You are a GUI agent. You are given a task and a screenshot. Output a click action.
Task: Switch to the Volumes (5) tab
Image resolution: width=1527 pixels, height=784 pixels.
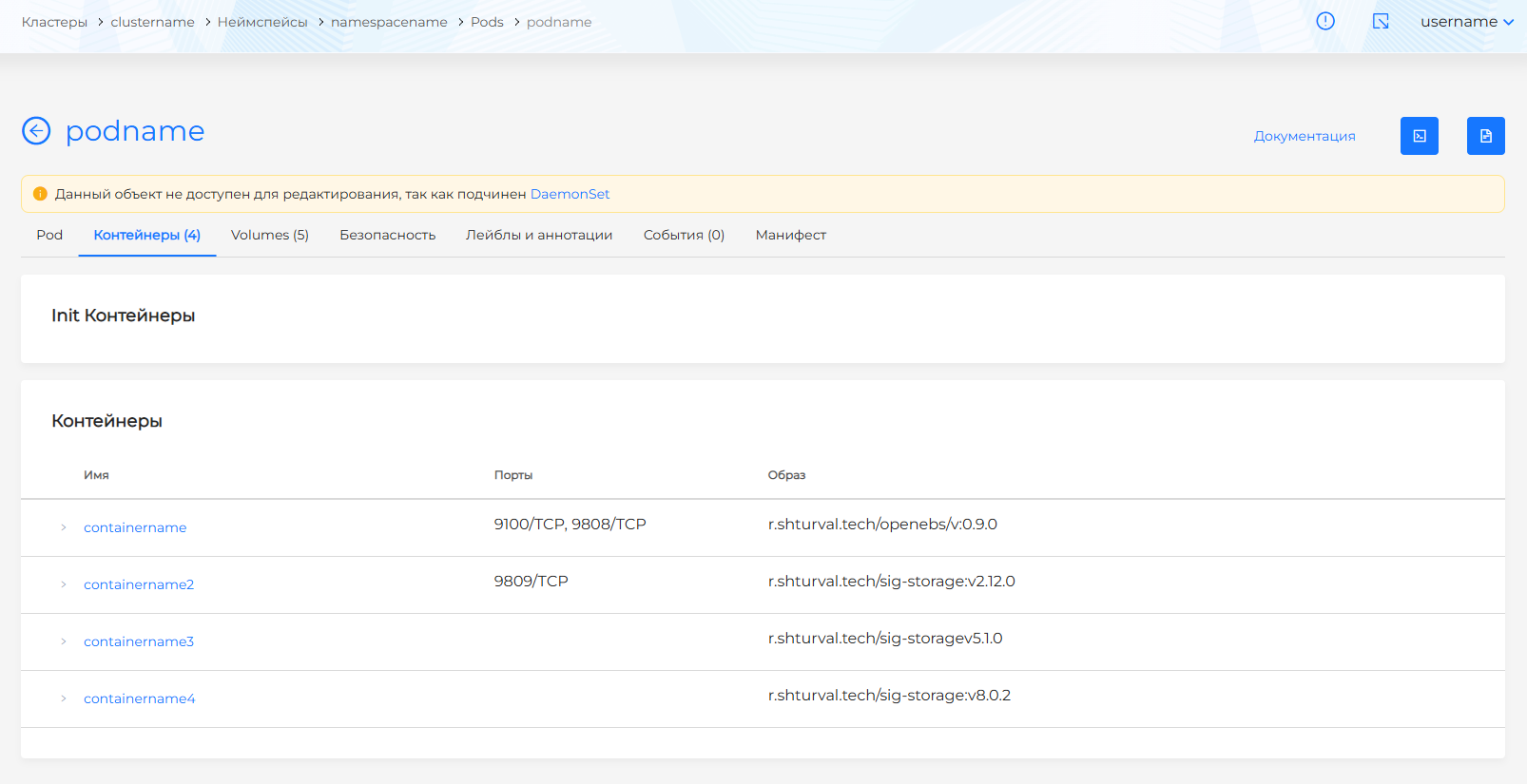pos(269,235)
